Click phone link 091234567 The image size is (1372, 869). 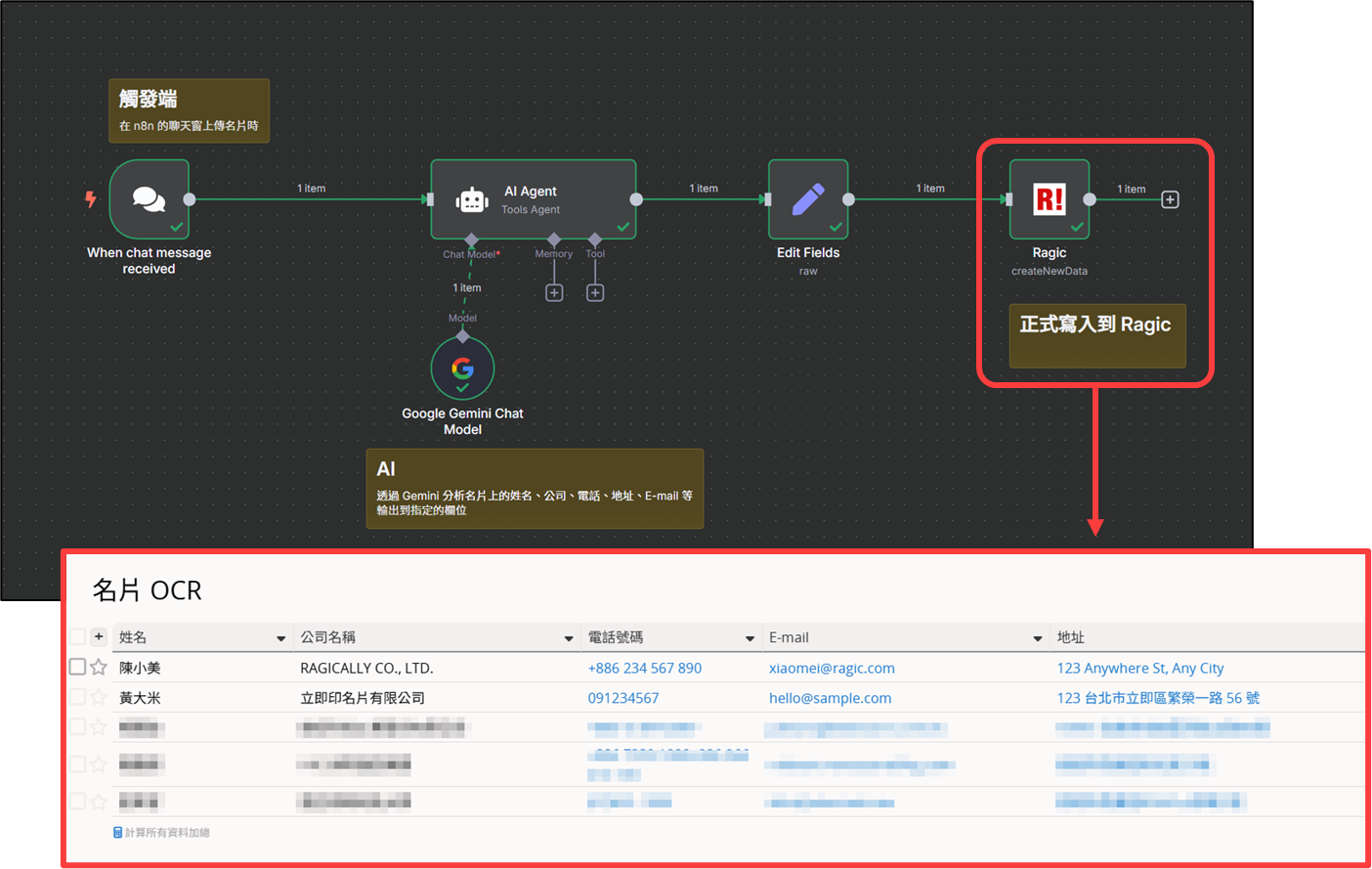pos(623,698)
